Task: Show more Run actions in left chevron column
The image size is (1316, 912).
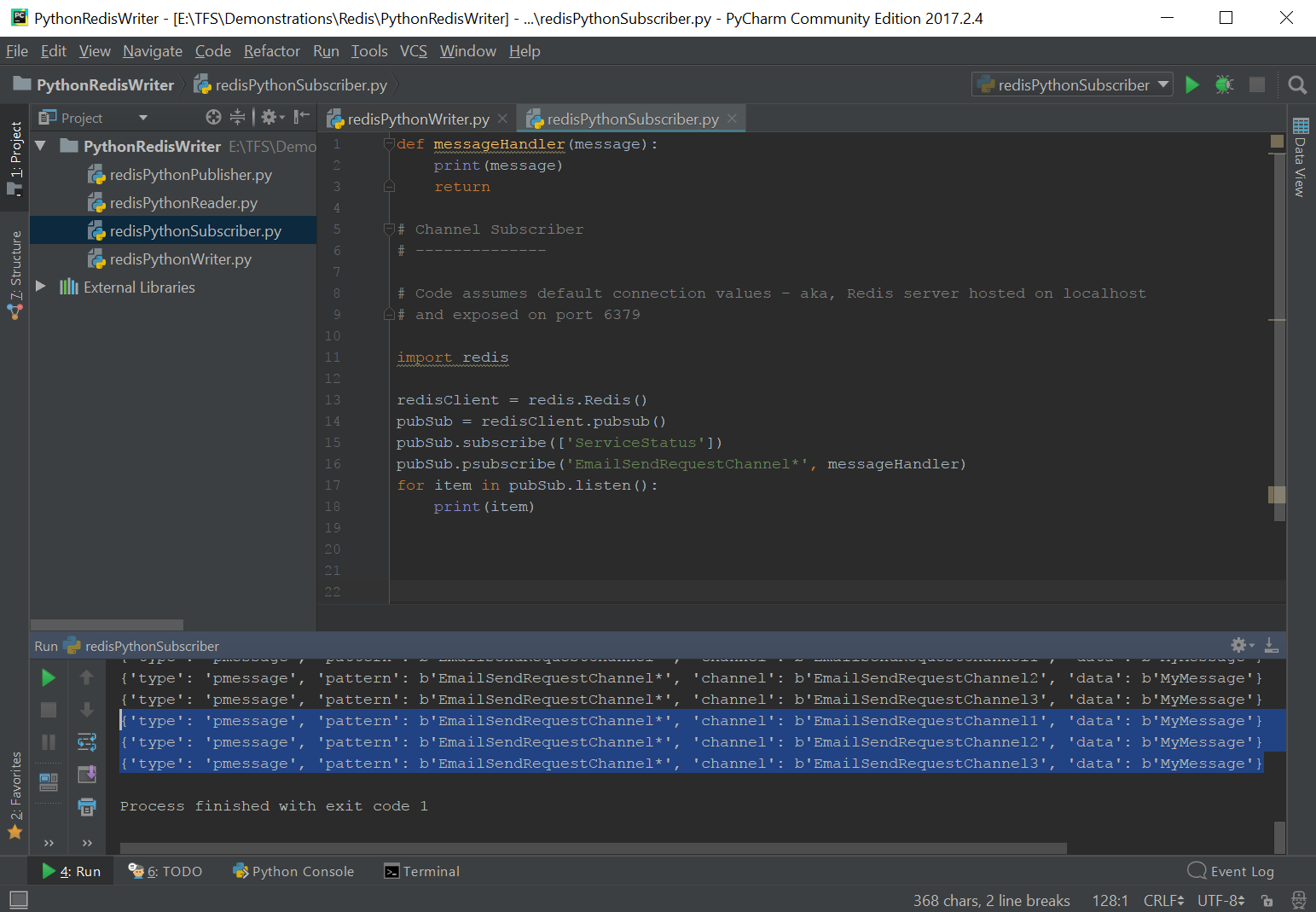Action: click(49, 843)
